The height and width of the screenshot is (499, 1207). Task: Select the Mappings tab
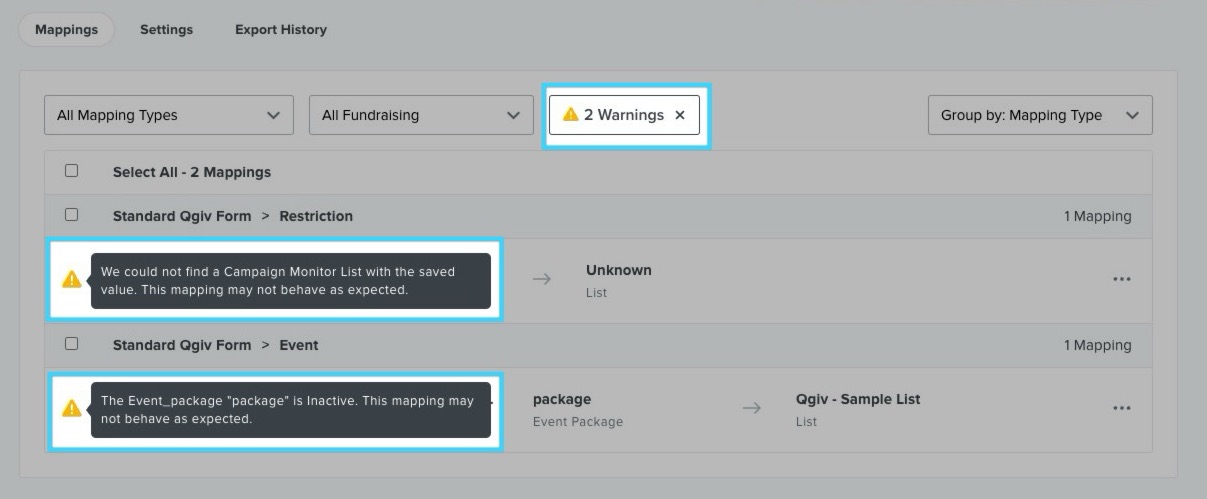pos(66,29)
